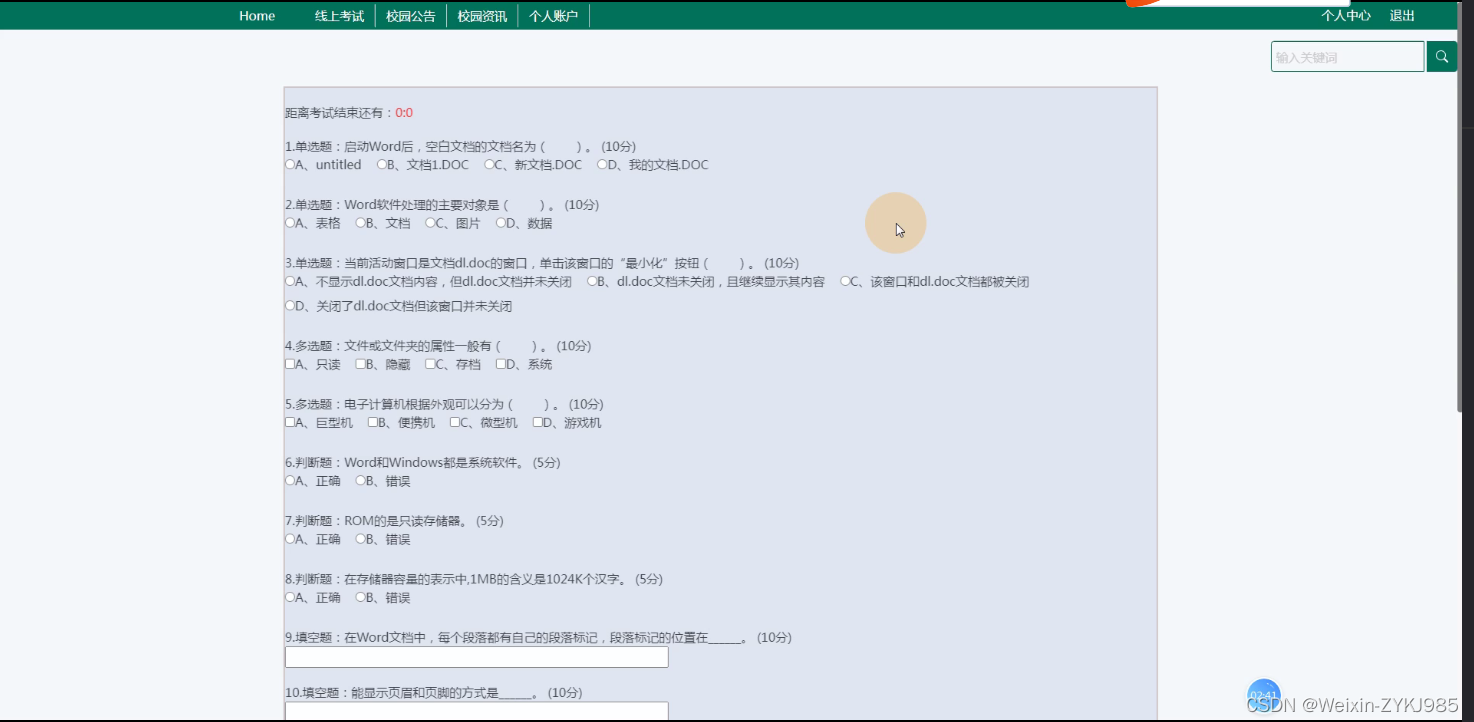Select option B dl.doc文档未关闭 for question 3
Viewport: 1474px width, 722px height.
coord(591,281)
